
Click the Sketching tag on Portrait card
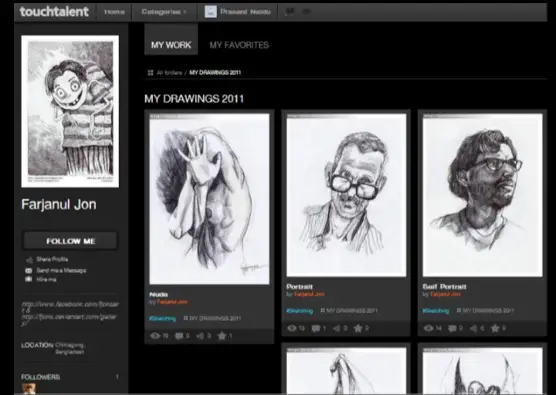point(300,311)
